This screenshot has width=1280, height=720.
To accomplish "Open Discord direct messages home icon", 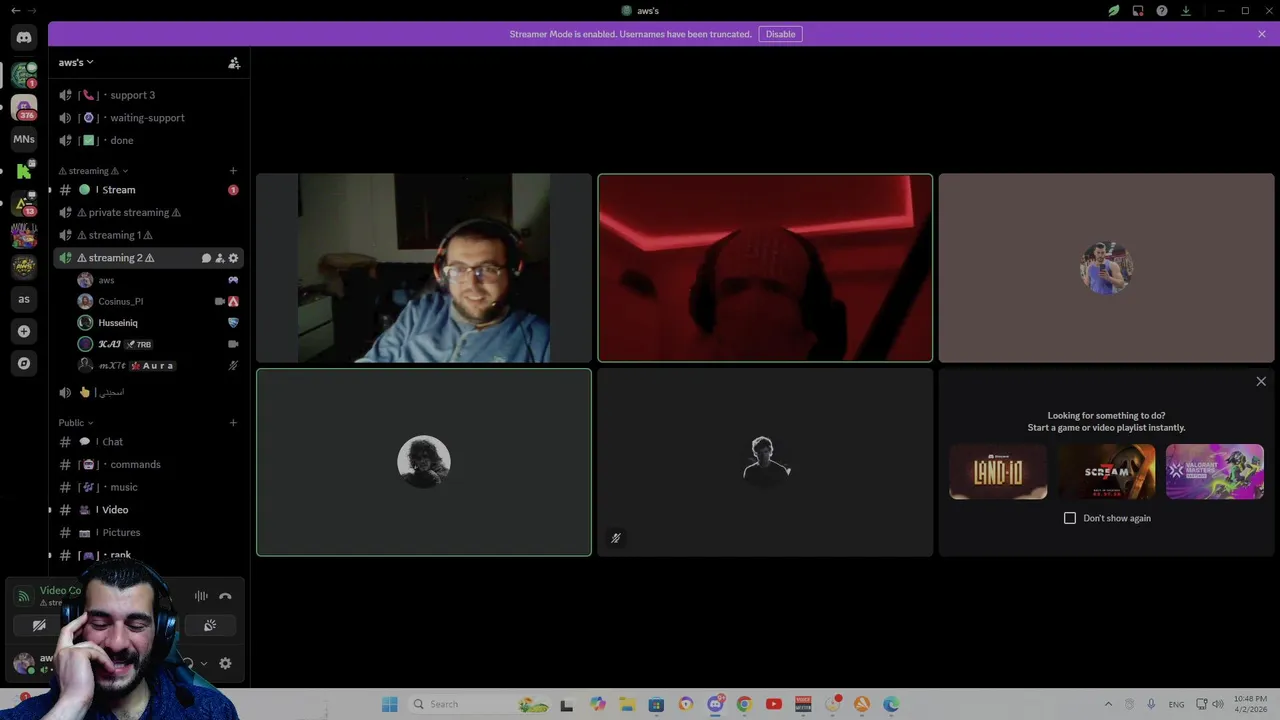I will [24, 37].
